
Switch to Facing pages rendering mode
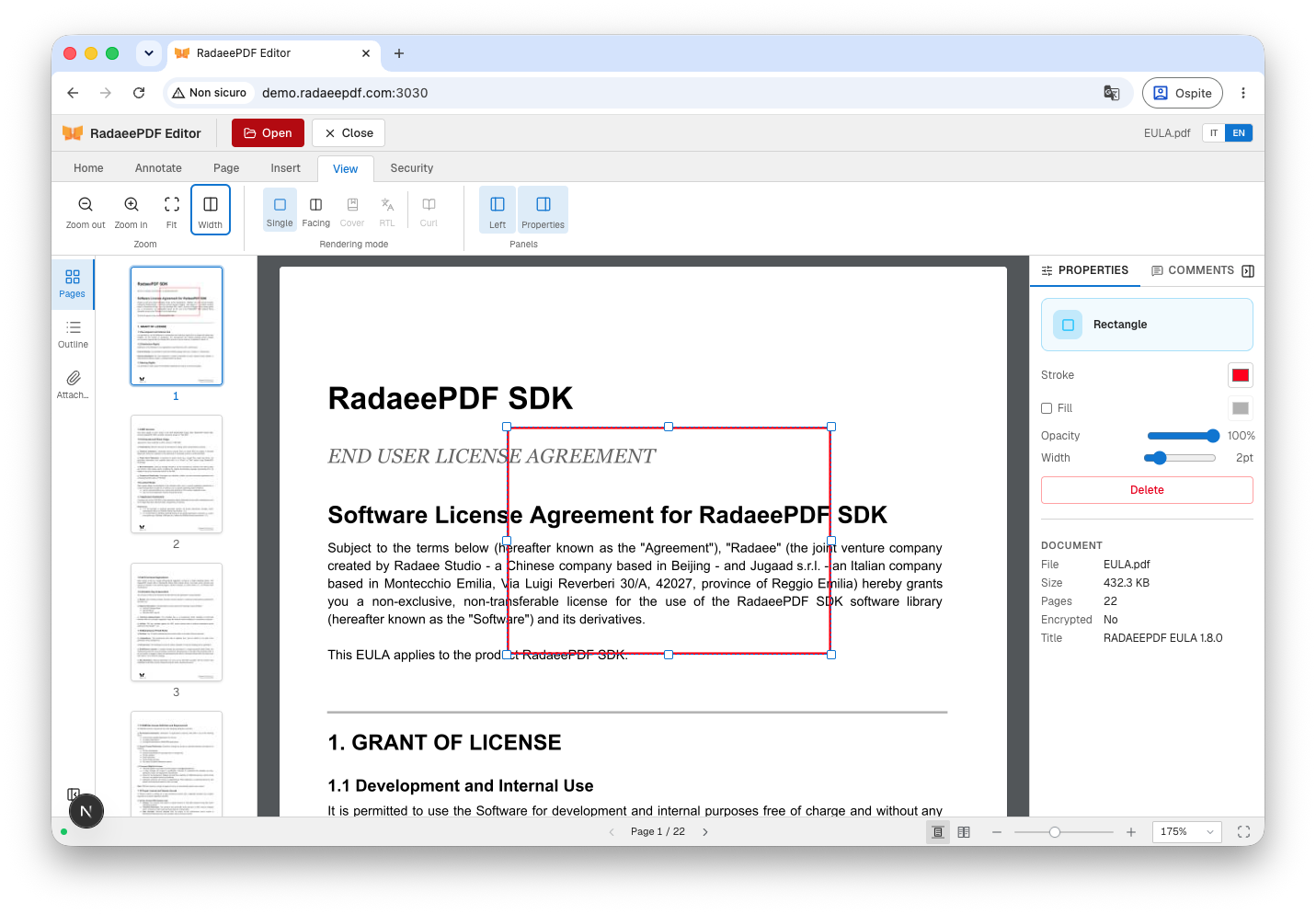[x=315, y=211]
